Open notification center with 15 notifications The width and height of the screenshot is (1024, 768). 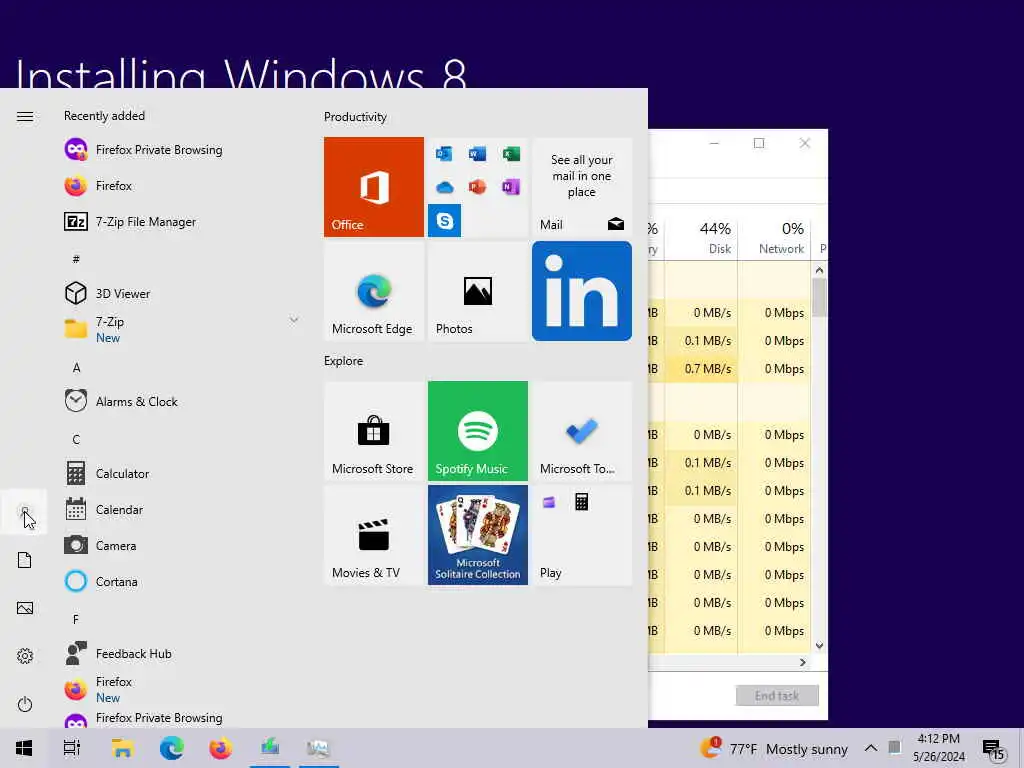tap(993, 750)
